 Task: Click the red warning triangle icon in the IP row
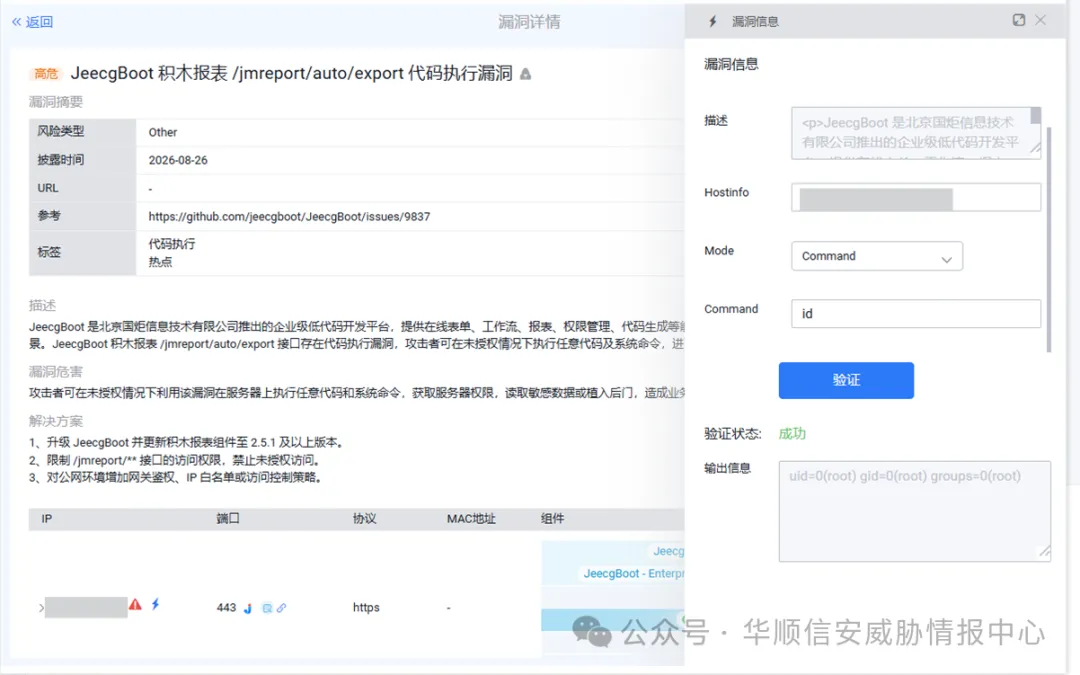point(135,605)
